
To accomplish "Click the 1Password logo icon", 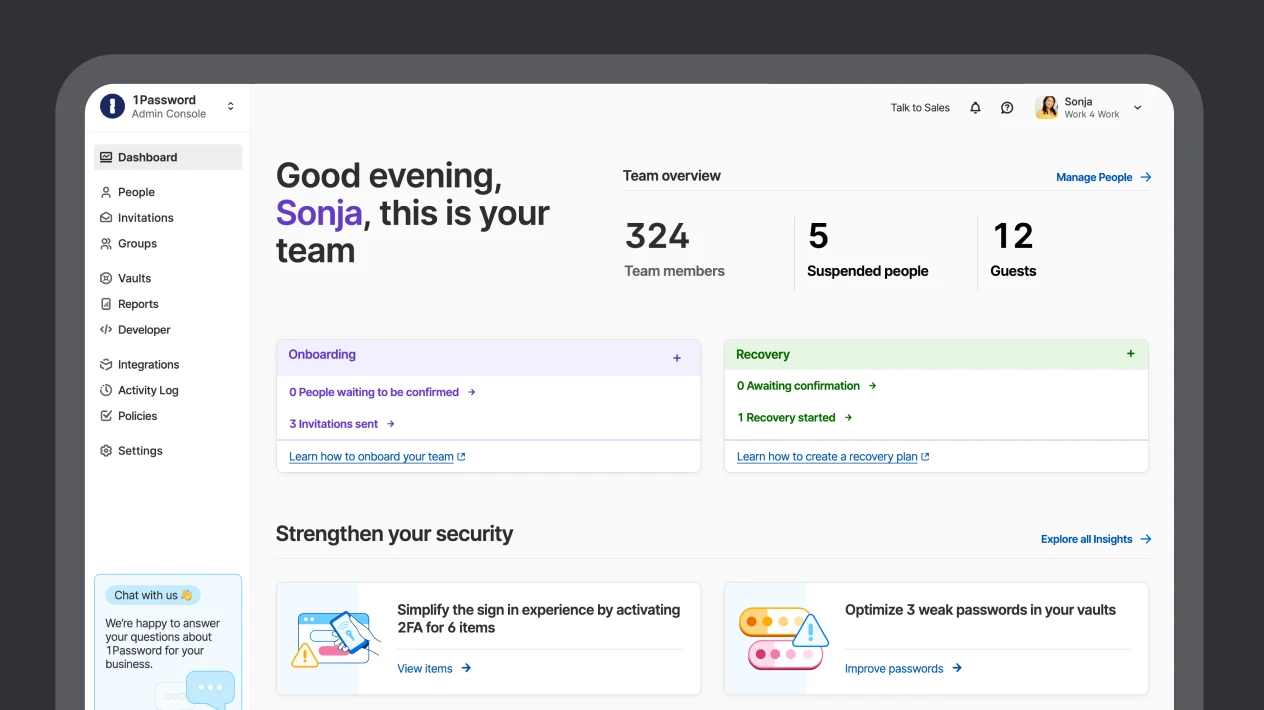I will pyautogui.click(x=112, y=106).
